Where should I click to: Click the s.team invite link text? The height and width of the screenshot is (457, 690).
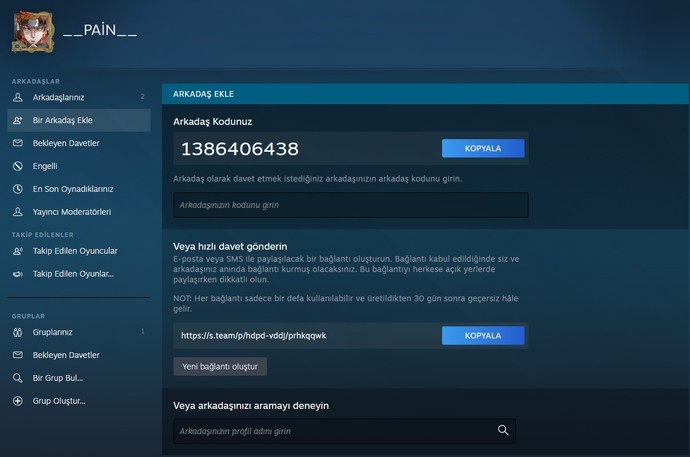point(253,336)
